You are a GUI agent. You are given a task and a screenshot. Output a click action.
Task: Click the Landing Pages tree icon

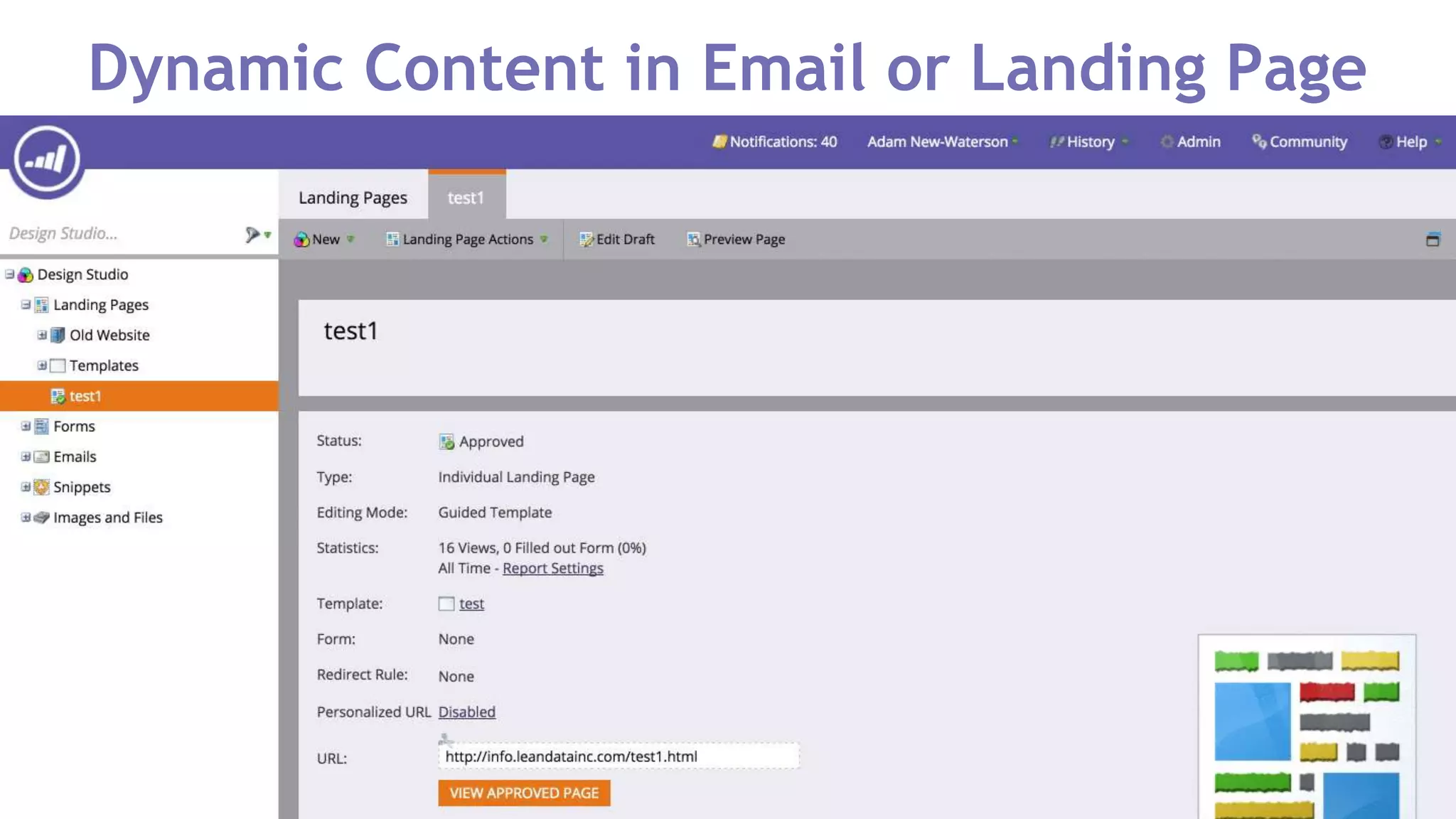tap(42, 305)
